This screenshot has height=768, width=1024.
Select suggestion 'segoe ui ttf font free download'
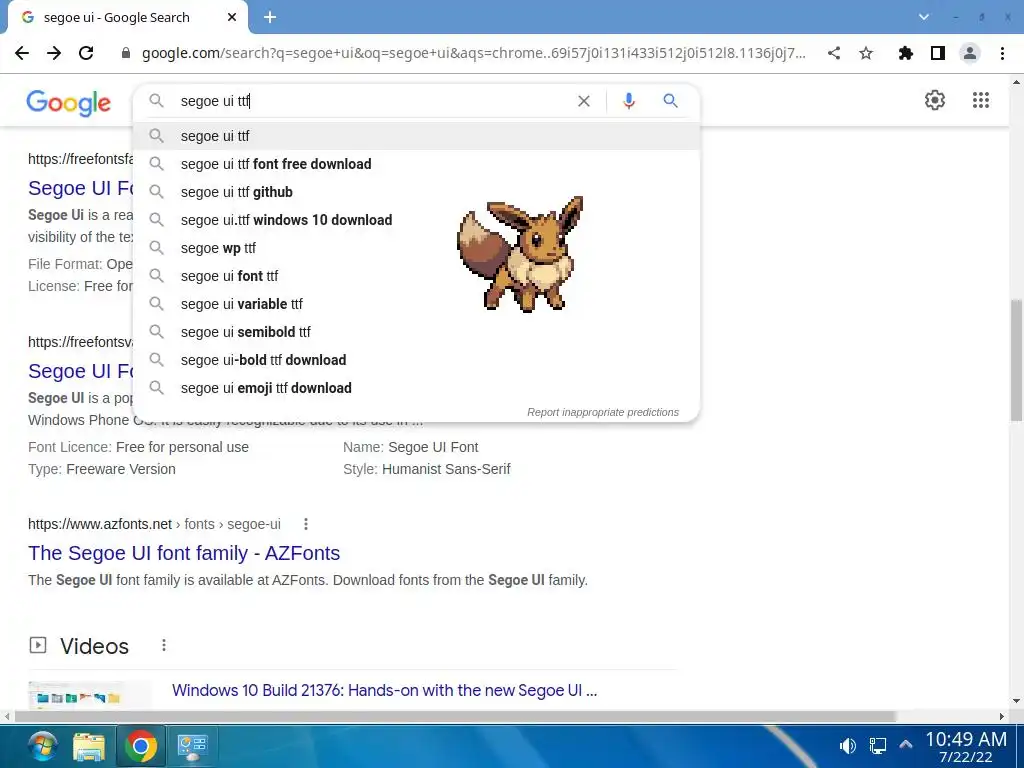click(x=417, y=164)
